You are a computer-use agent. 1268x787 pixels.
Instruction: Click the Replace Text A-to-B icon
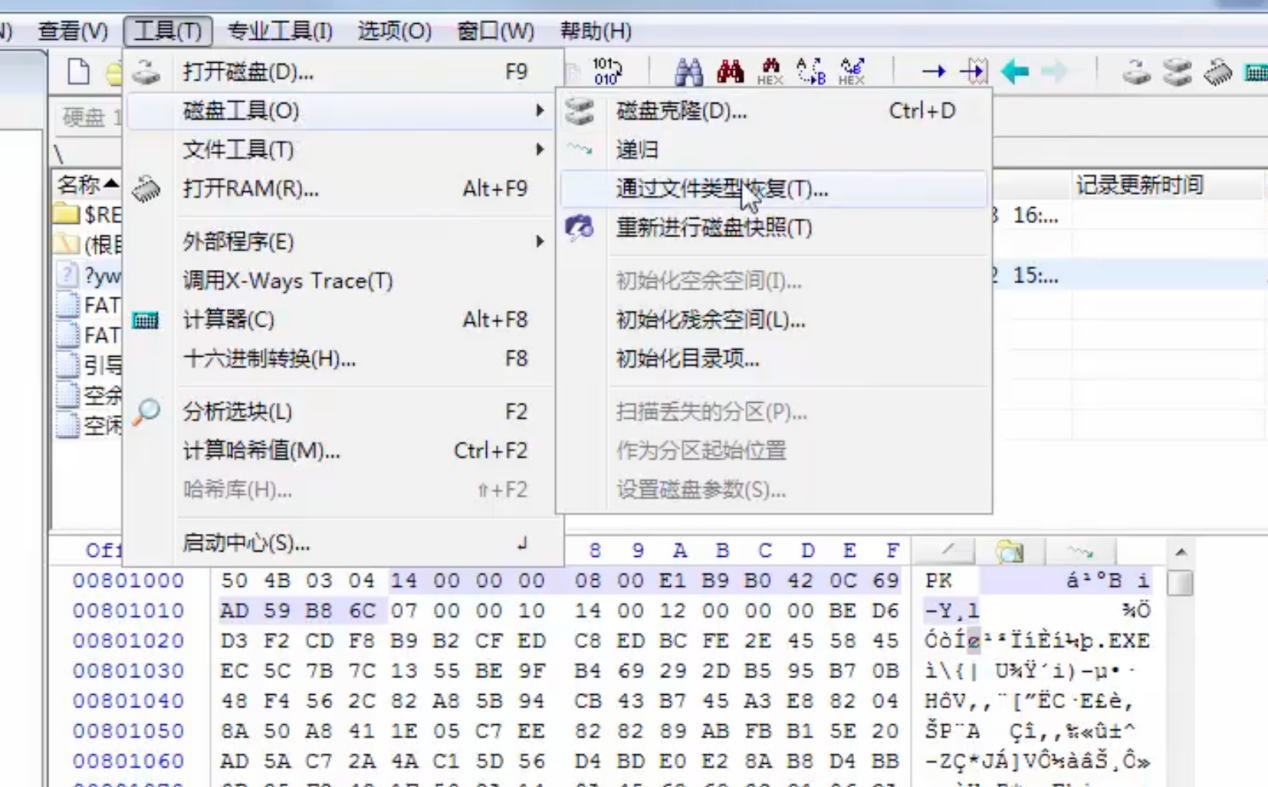click(810, 72)
